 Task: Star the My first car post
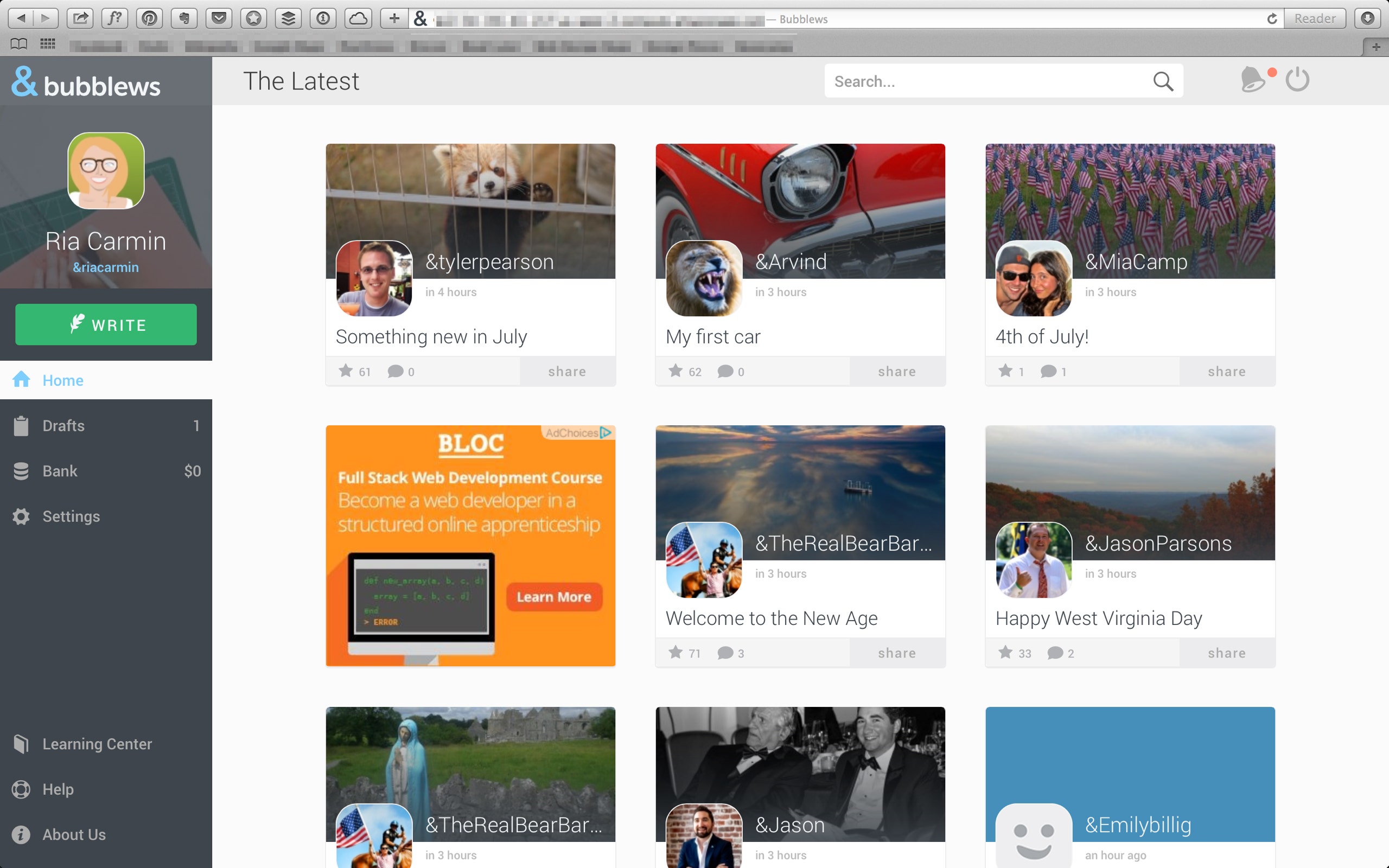[x=676, y=371]
